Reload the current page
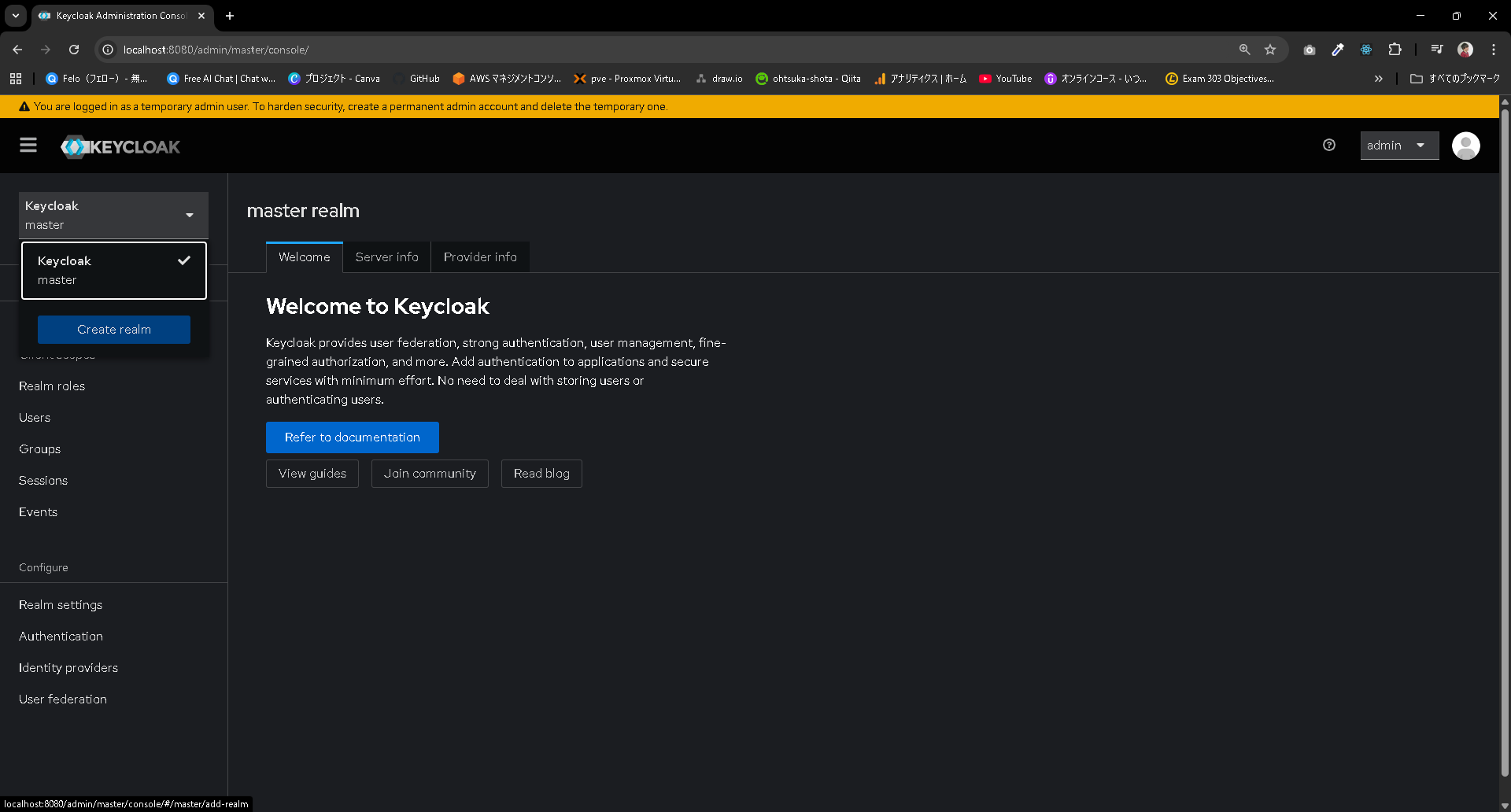 click(x=74, y=50)
